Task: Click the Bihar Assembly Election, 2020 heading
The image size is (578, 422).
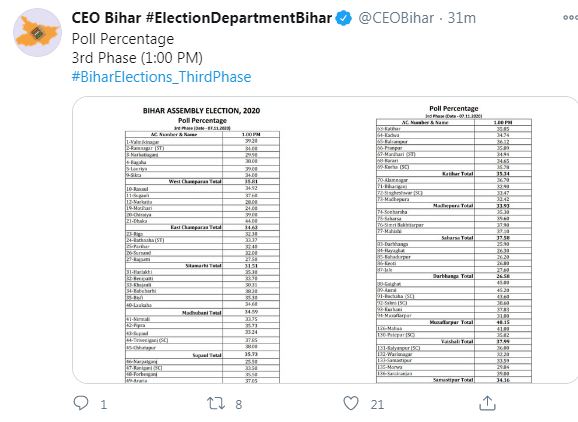Action: click(x=201, y=111)
